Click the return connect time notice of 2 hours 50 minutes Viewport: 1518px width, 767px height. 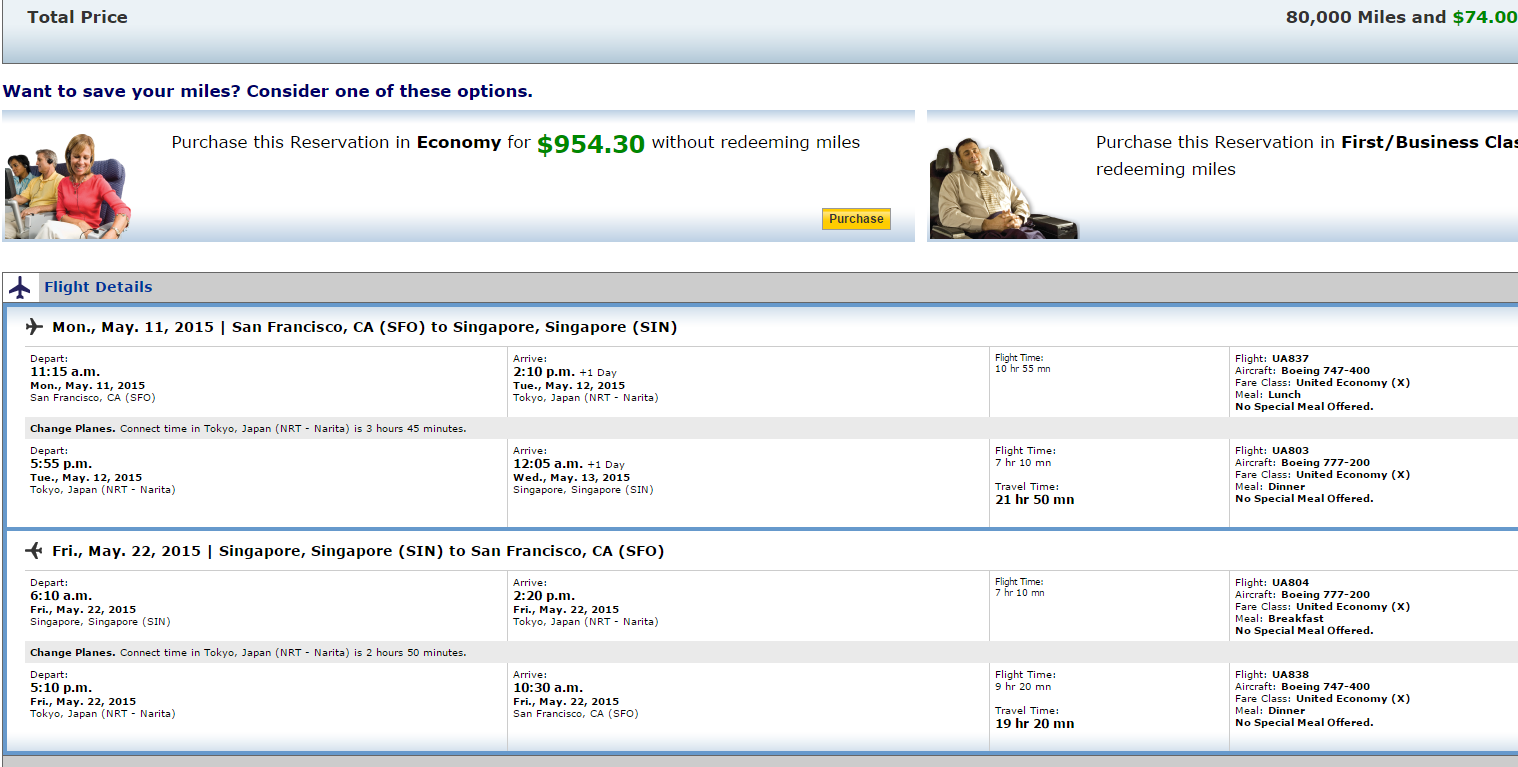click(248, 653)
